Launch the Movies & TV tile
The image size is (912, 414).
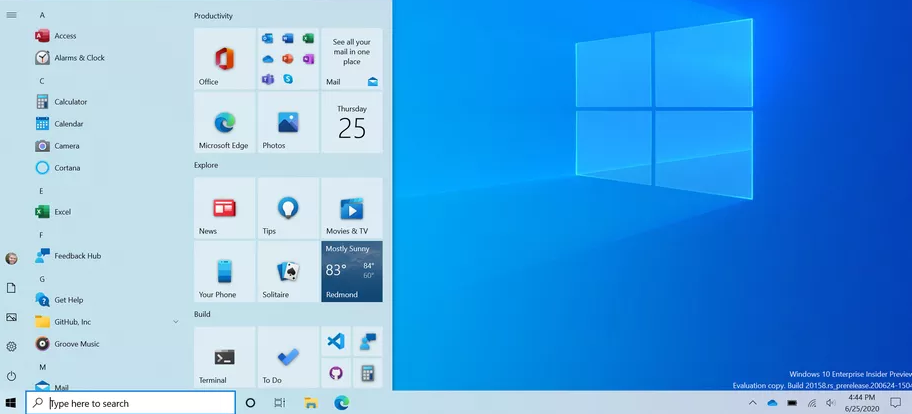coord(352,208)
